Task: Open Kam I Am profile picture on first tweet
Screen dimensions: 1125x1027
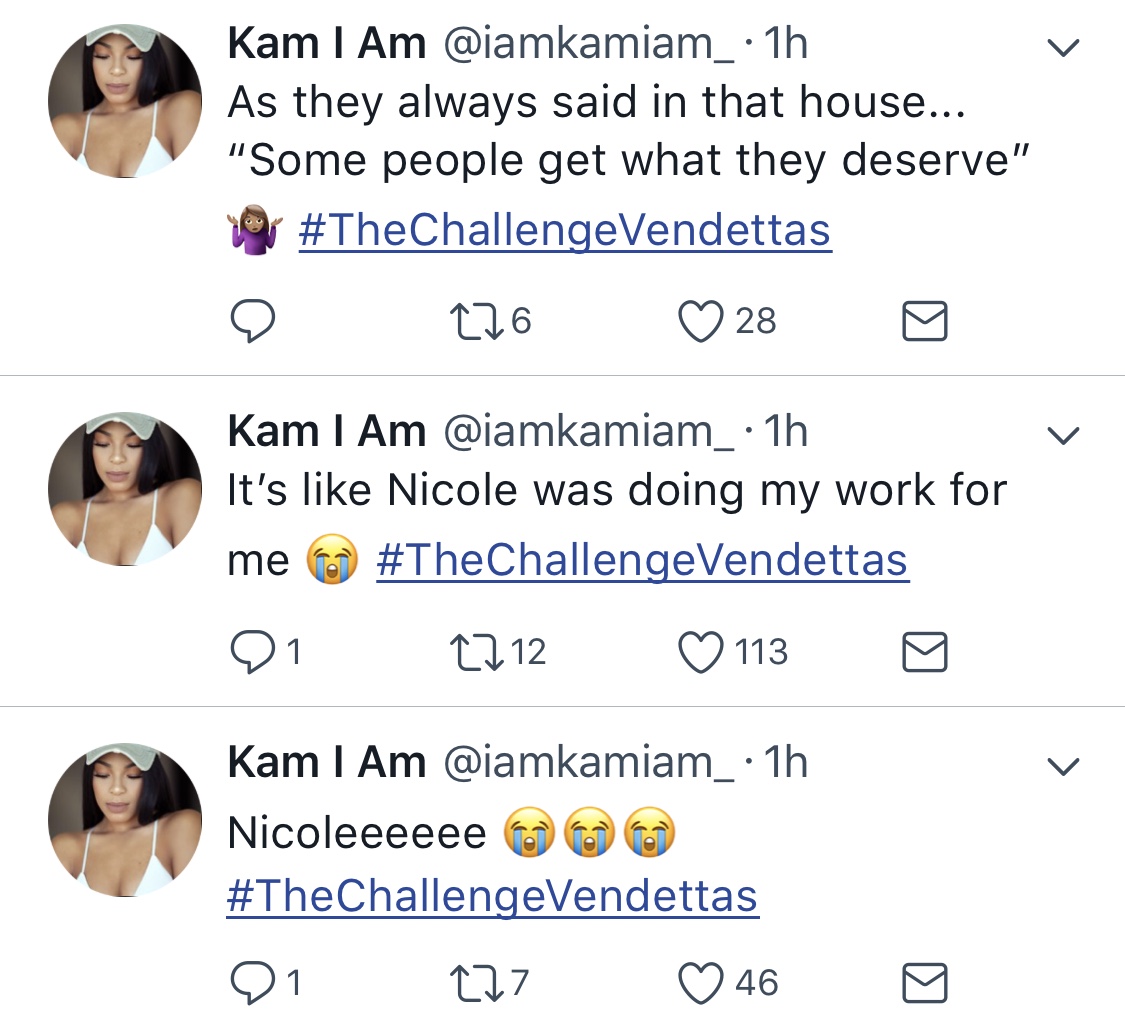Action: click(x=125, y=100)
